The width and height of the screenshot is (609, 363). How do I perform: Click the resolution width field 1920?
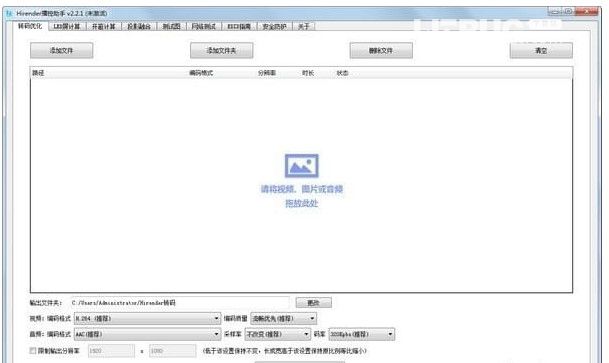(111, 351)
